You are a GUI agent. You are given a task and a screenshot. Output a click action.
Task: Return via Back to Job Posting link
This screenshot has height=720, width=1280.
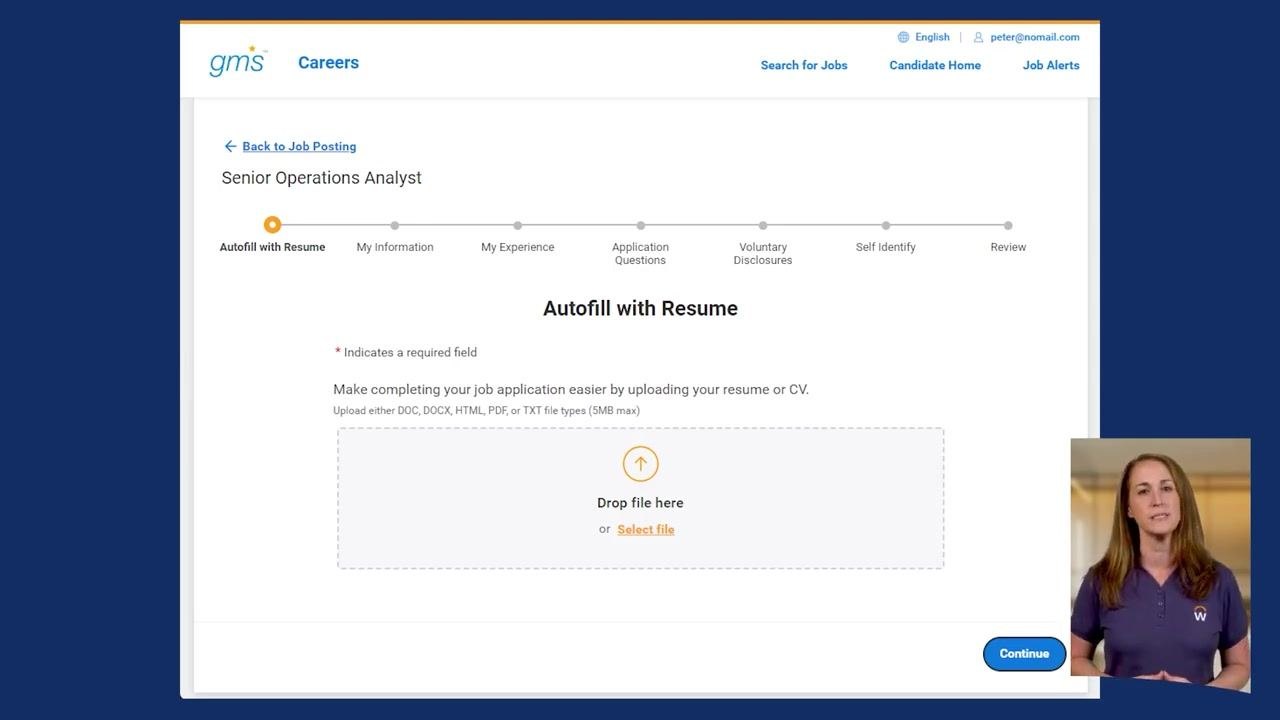click(x=299, y=146)
